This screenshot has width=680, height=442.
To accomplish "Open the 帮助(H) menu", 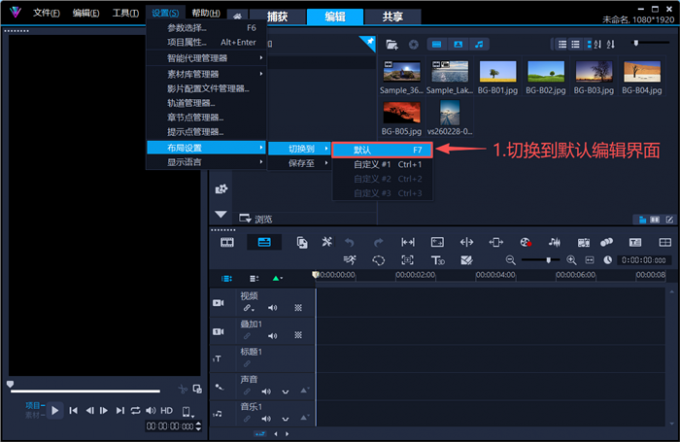I will coord(206,13).
